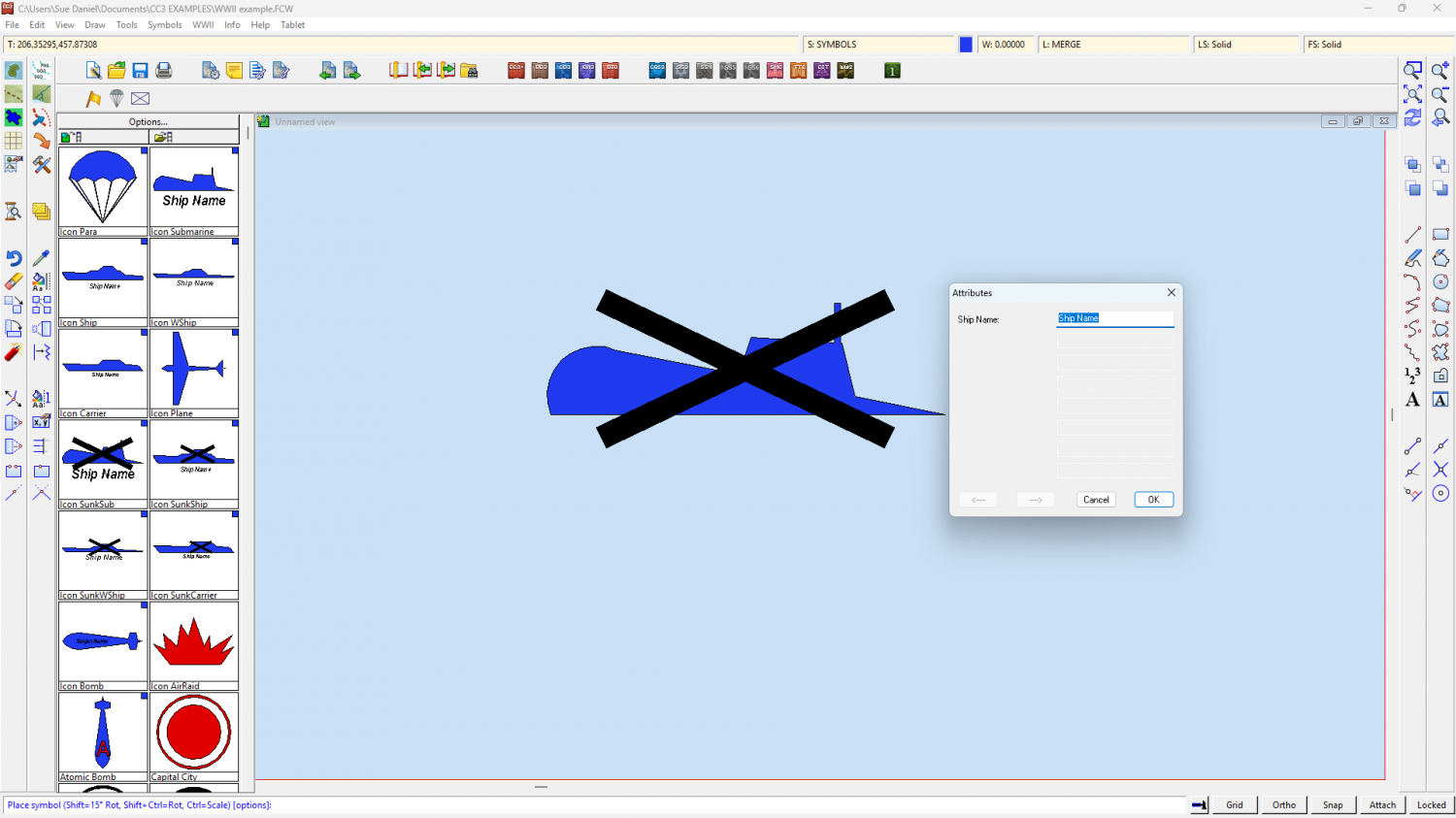Open the Line Style Solid selector
The height and width of the screenshot is (818, 1456).
1245,45
